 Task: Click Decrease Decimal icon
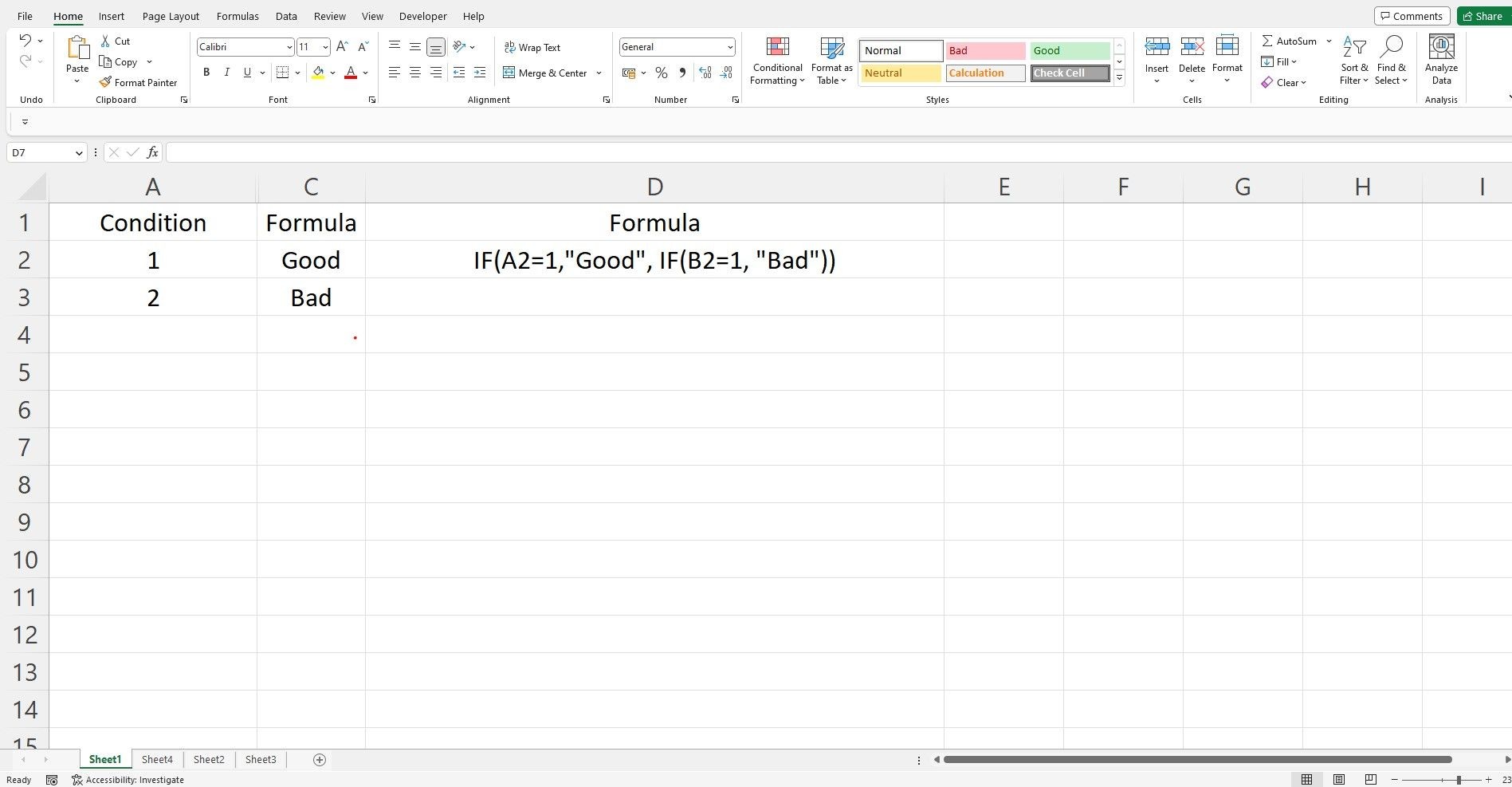[x=726, y=73]
